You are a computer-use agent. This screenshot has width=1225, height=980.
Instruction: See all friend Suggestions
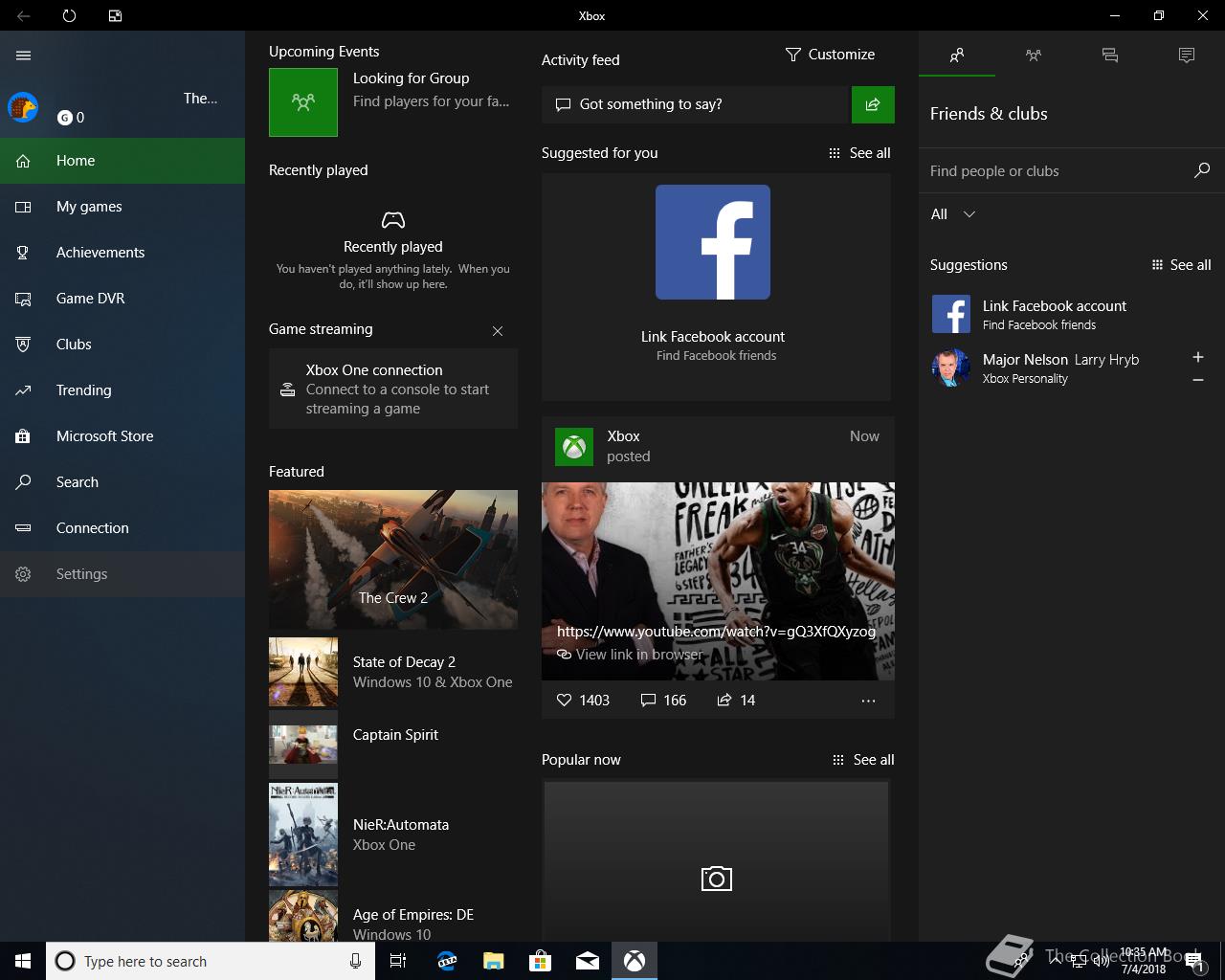click(1181, 265)
